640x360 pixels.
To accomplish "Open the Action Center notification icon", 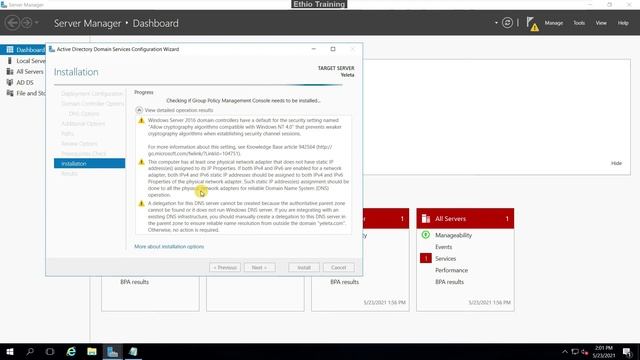I will coord(628,351).
